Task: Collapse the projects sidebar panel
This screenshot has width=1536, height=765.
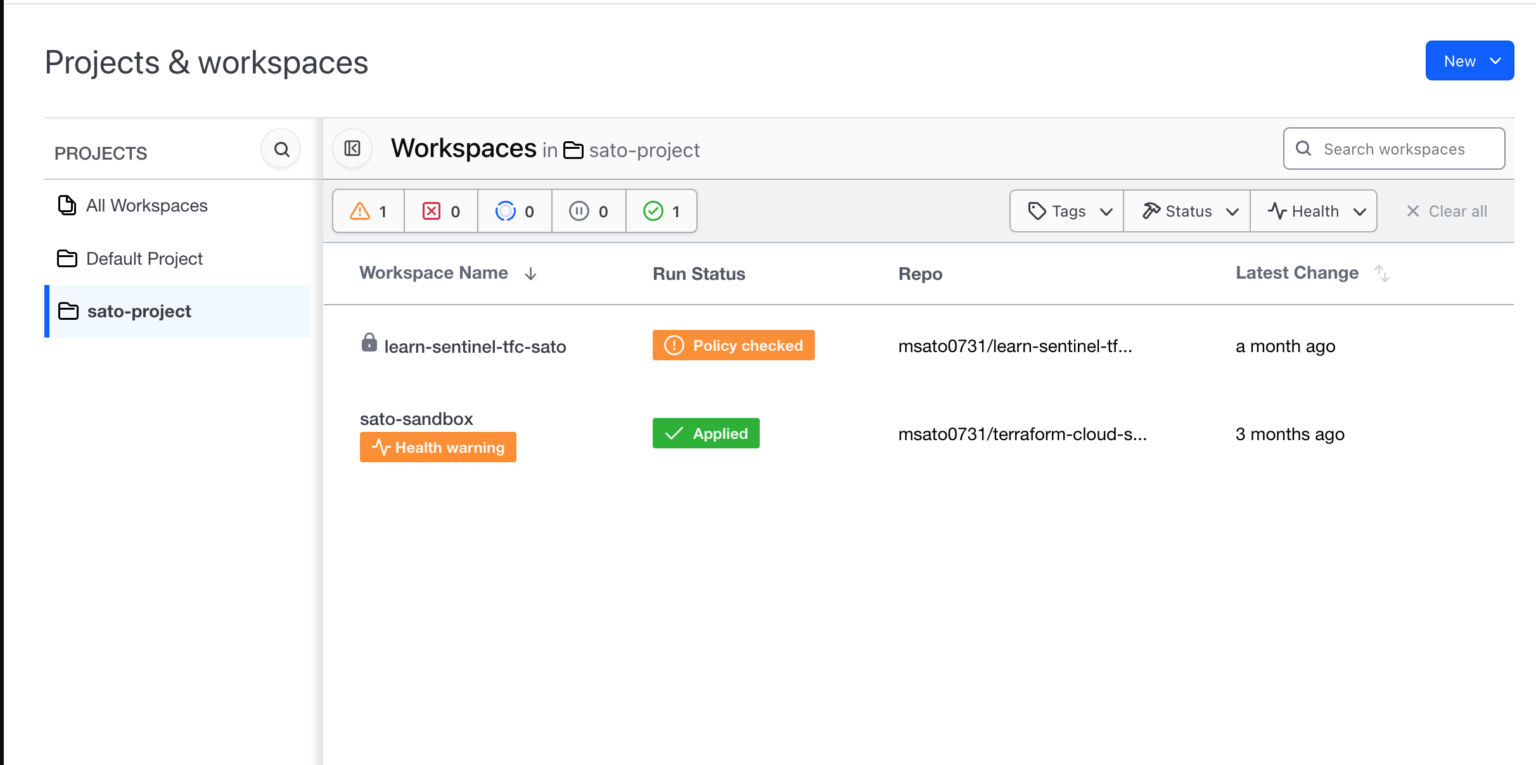Action: pyautogui.click(x=352, y=148)
